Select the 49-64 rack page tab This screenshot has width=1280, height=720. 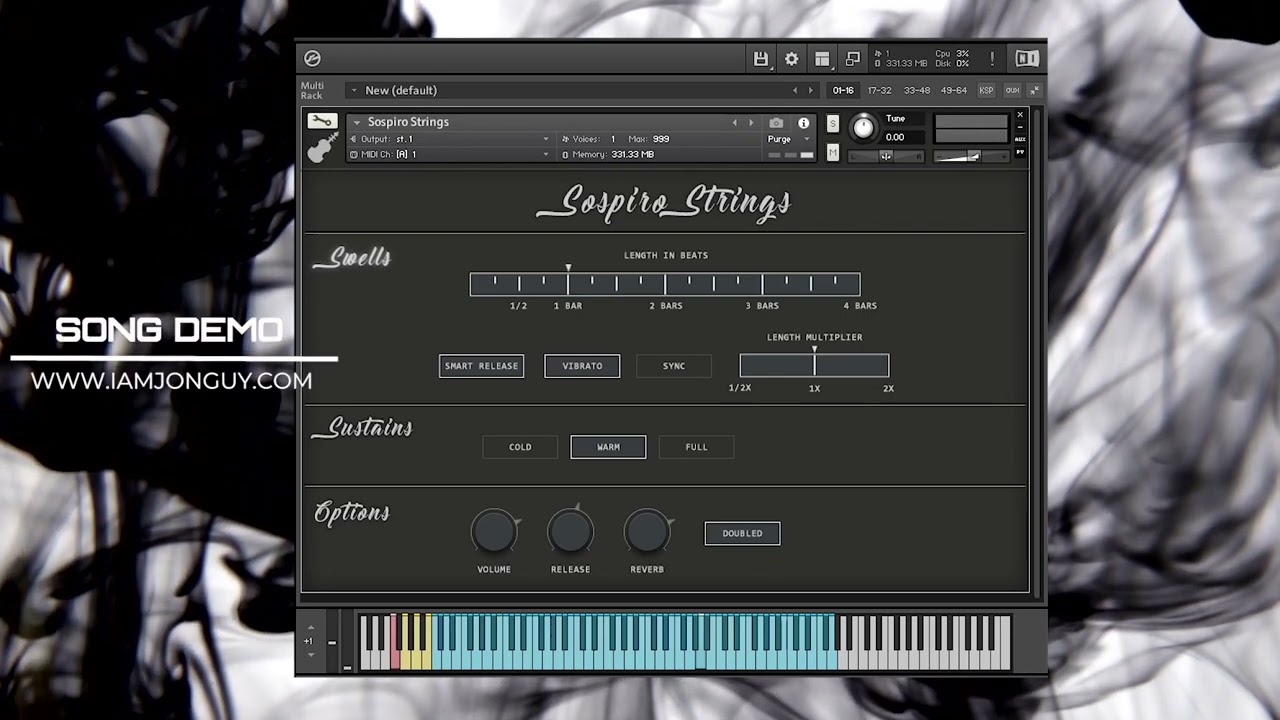954,90
